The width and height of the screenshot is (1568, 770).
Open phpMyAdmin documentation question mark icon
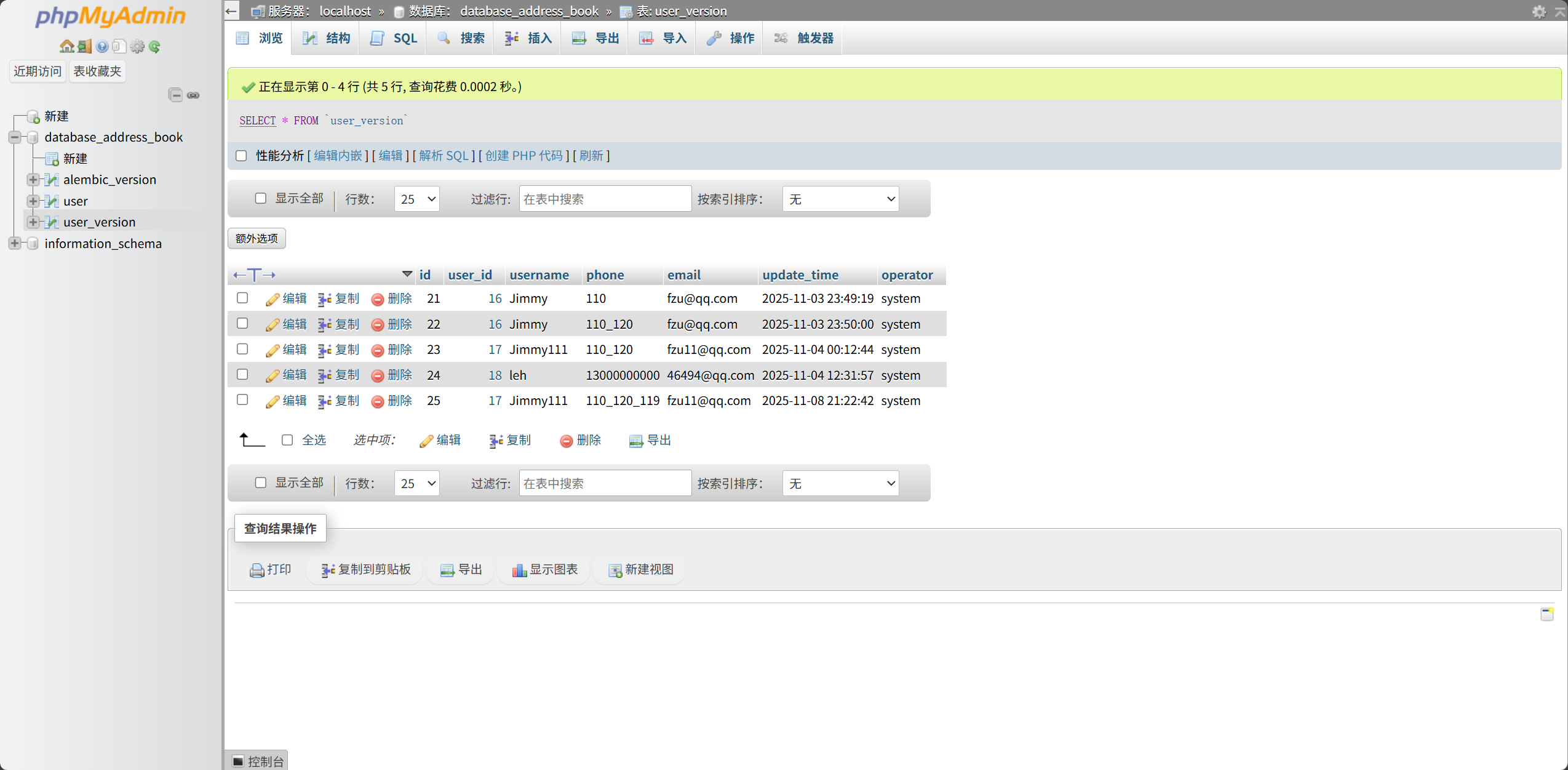101,46
